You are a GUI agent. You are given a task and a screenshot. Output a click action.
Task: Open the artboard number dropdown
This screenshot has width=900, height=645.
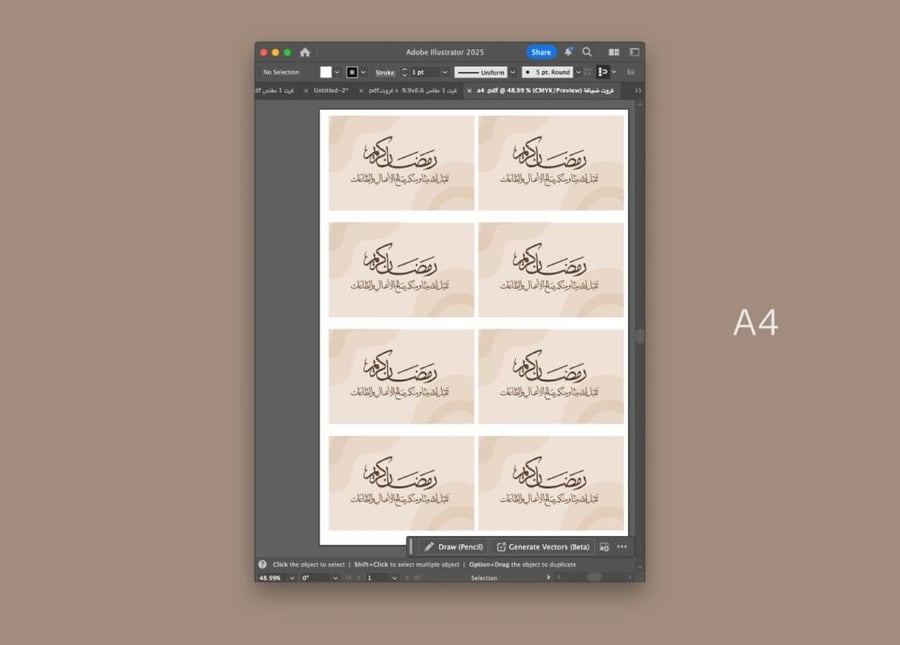tap(394, 578)
